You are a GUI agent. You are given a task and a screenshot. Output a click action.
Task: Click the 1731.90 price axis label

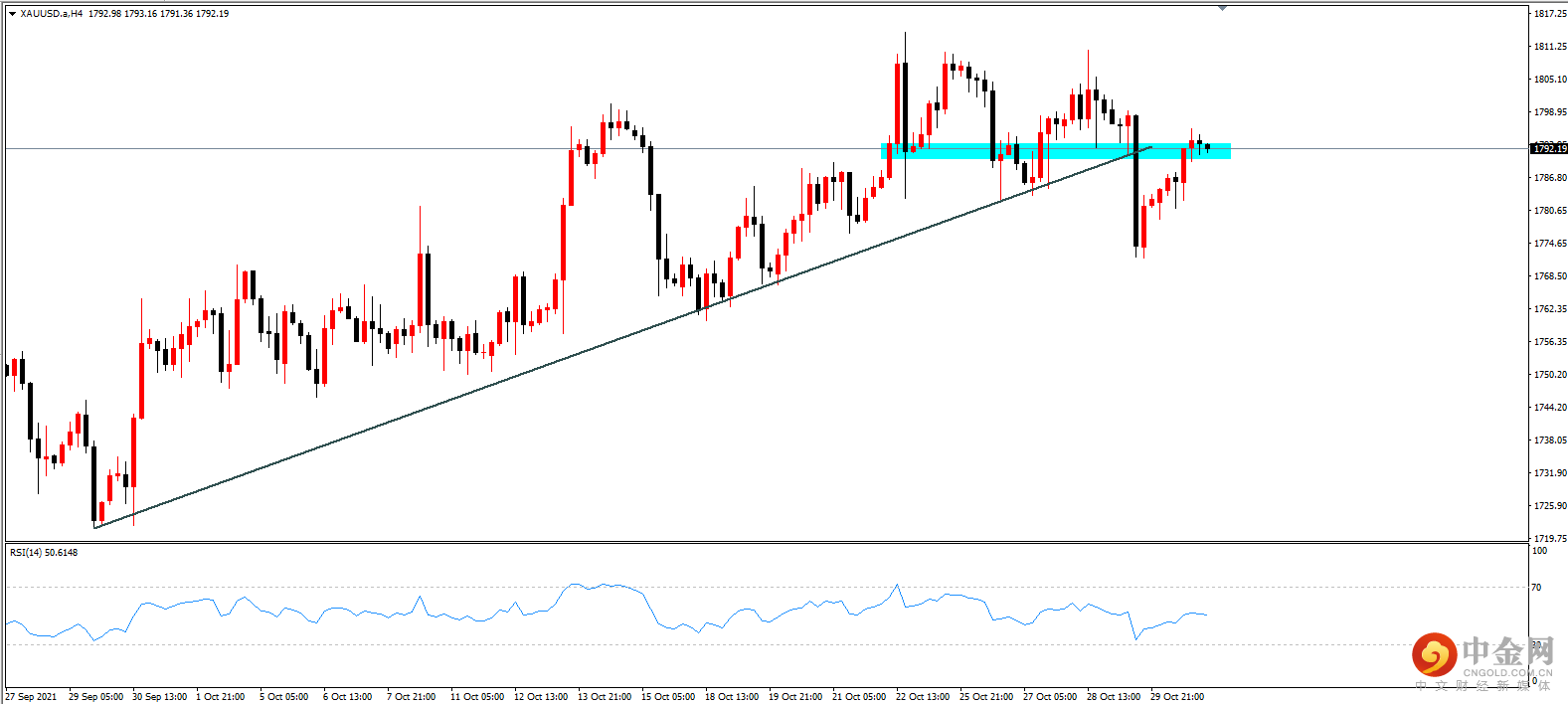point(1550,473)
